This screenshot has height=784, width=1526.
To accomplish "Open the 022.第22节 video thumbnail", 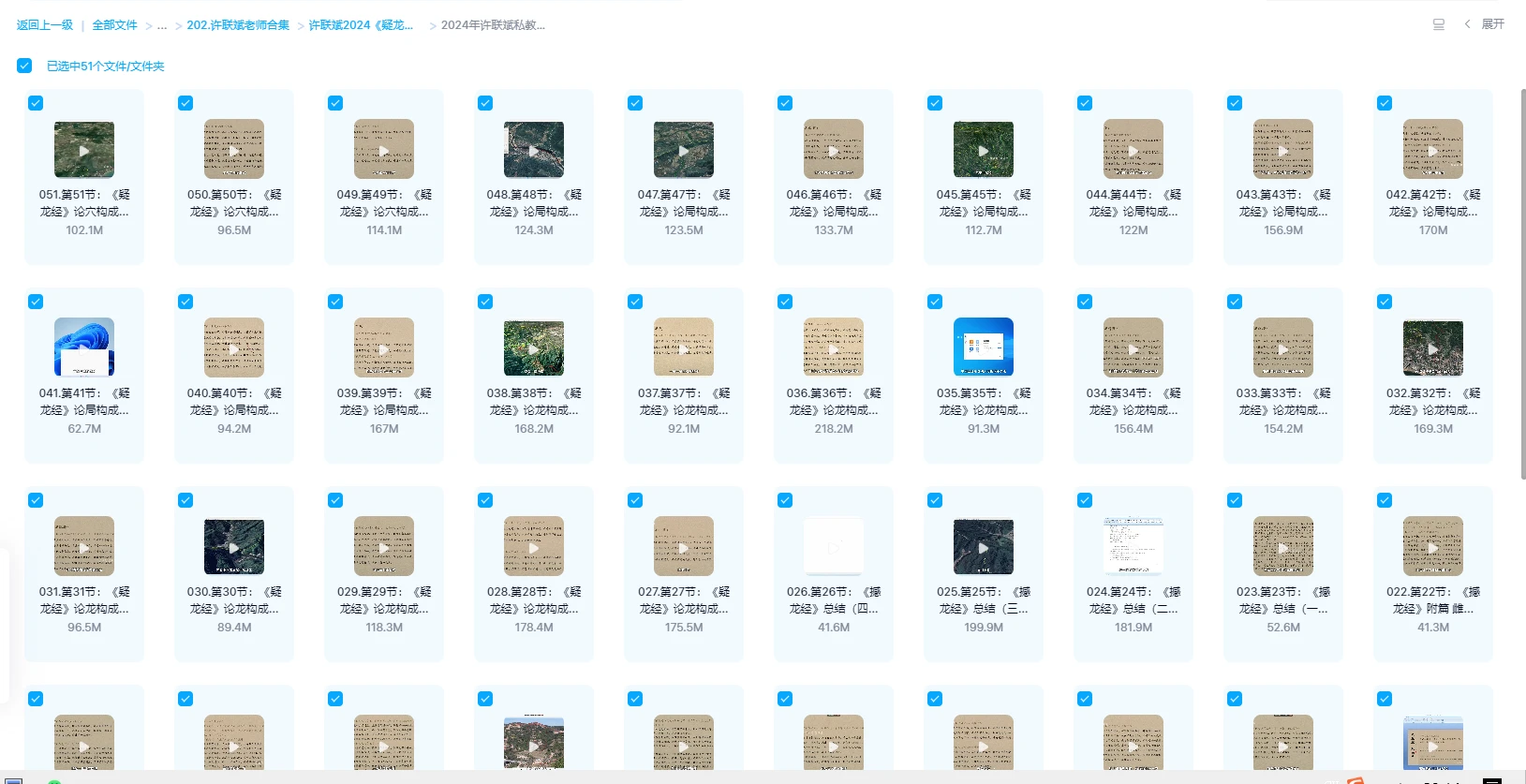I will tap(1433, 546).
